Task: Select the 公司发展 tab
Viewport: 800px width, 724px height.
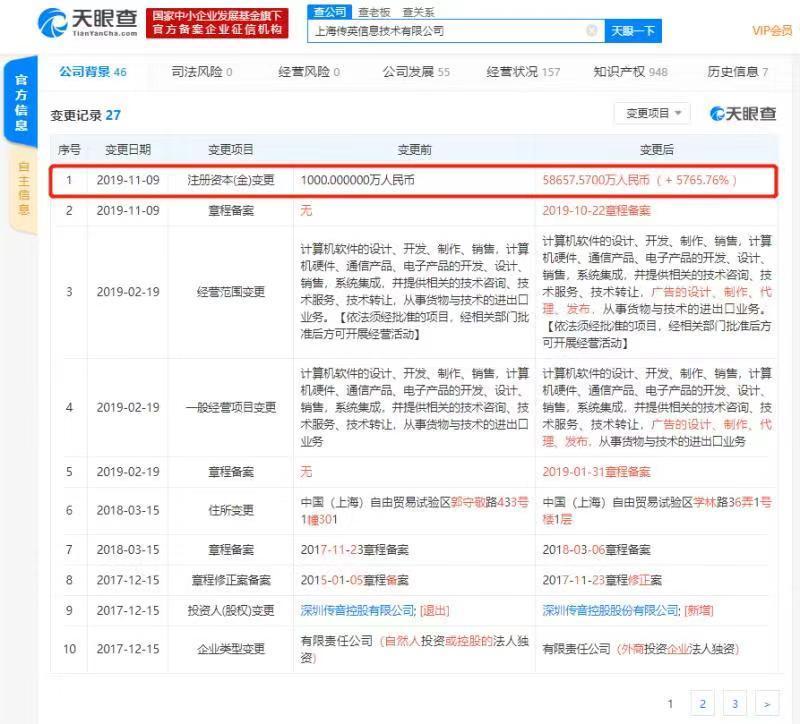Action: tap(416, 72)
